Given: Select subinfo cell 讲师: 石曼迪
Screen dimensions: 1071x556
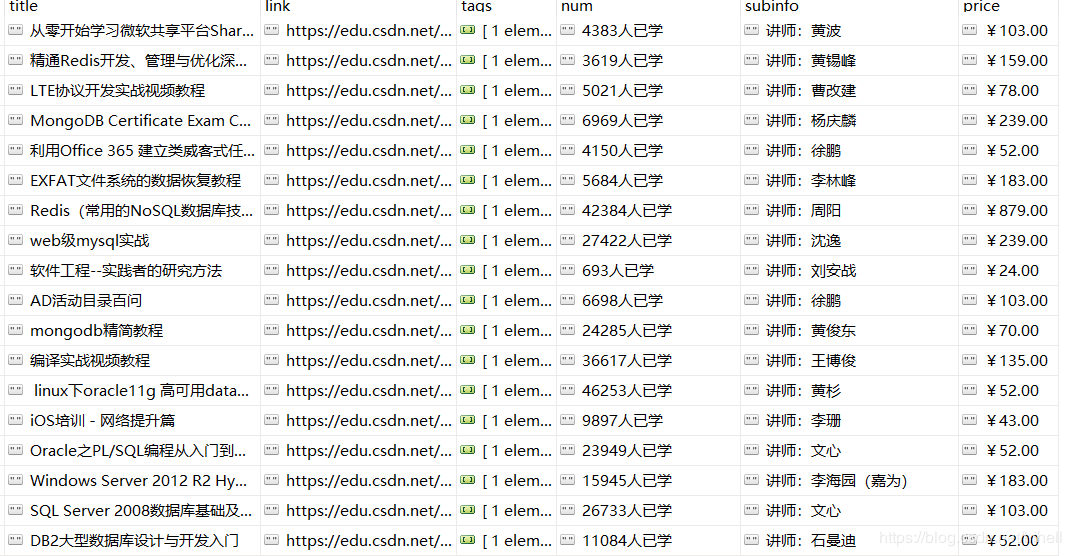Looking at the screenshot, I should 850,541.
